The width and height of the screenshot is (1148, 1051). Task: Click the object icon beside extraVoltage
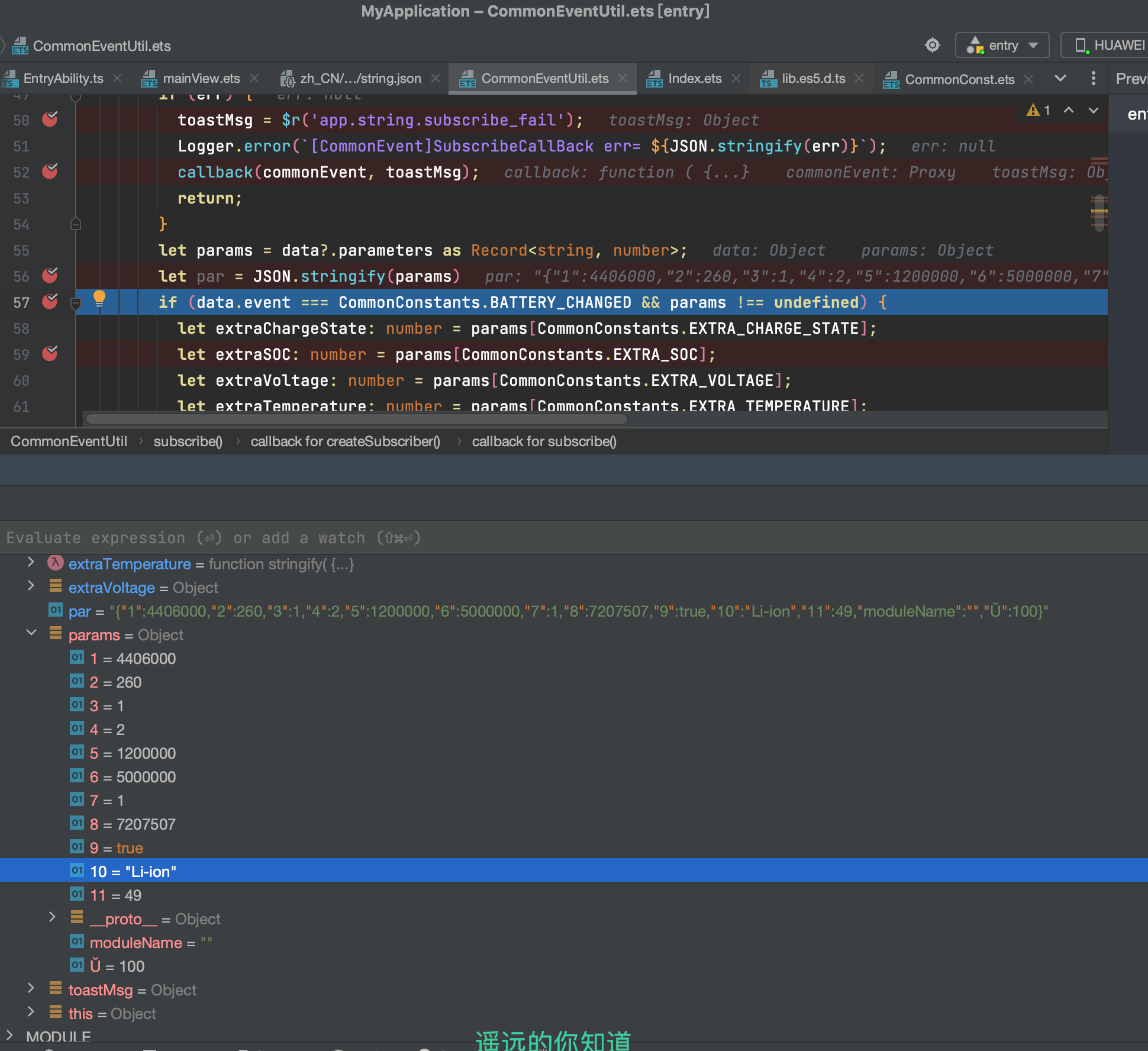[56, 586]
